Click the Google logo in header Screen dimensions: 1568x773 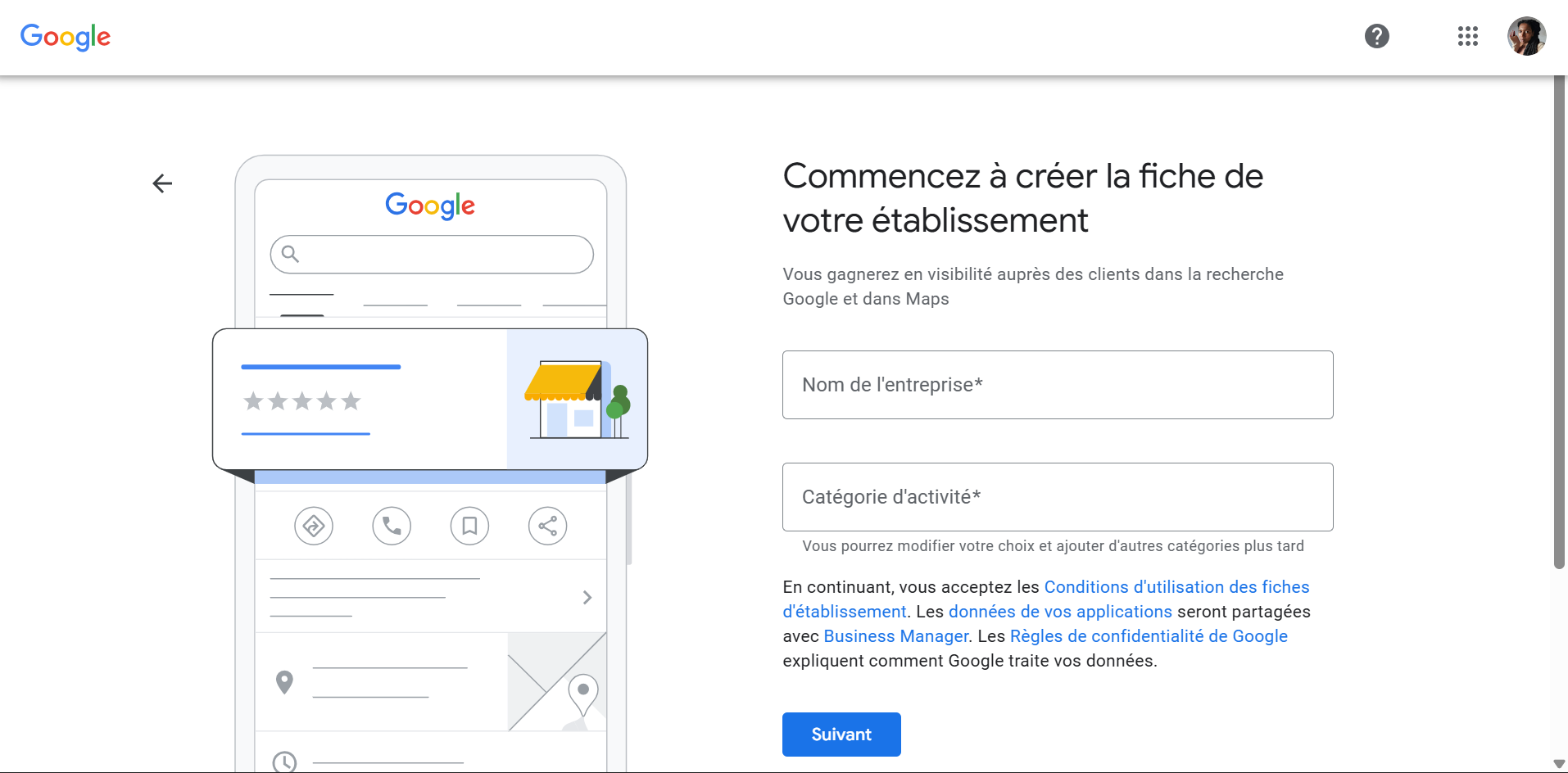coord(66,37)
